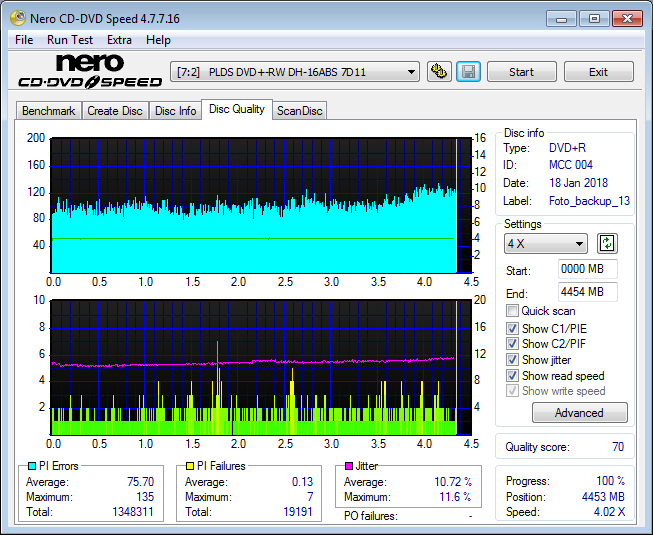This screenshot has height=535, width=653.
Task: Enable the Quick scan checkbox
Action: [512, 311]
